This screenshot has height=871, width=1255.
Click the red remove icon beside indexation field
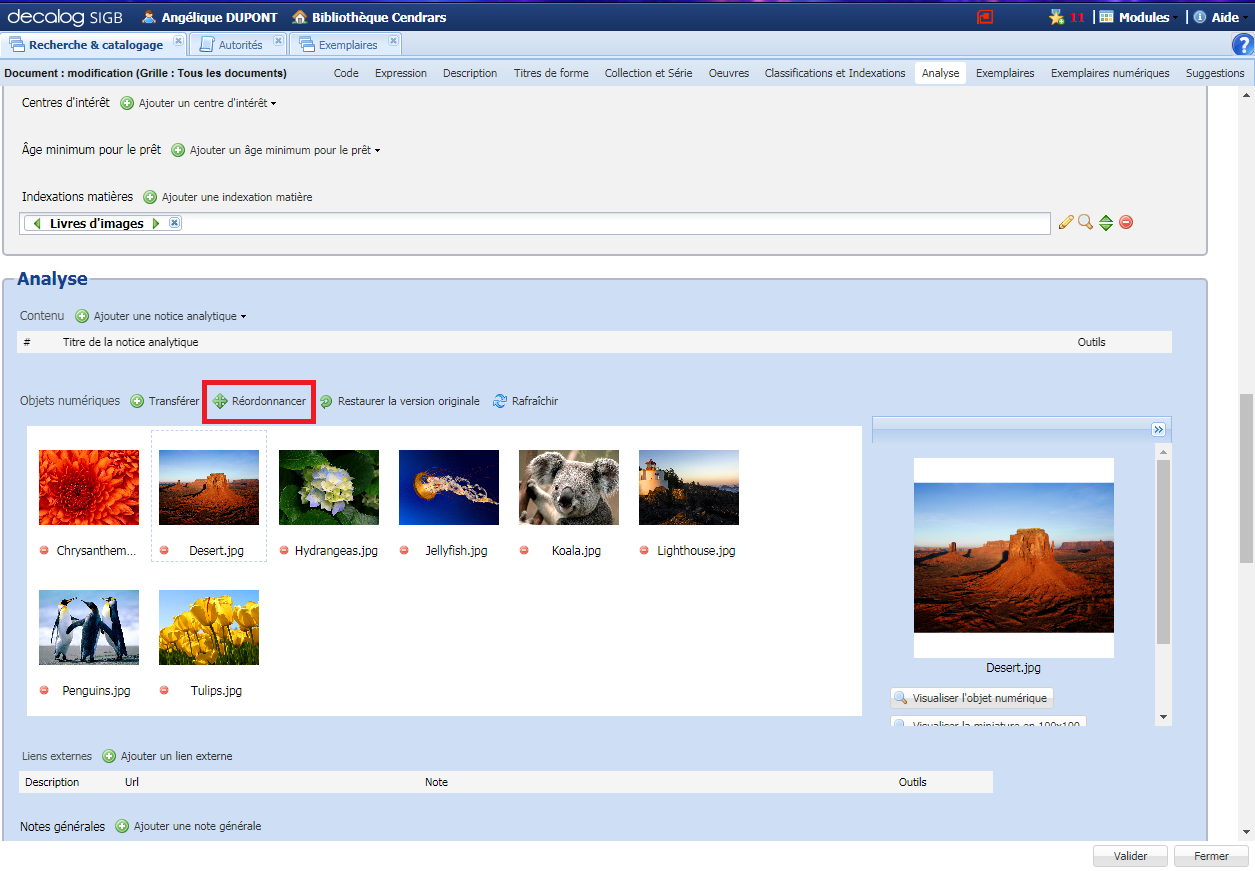coord(1126,223)
